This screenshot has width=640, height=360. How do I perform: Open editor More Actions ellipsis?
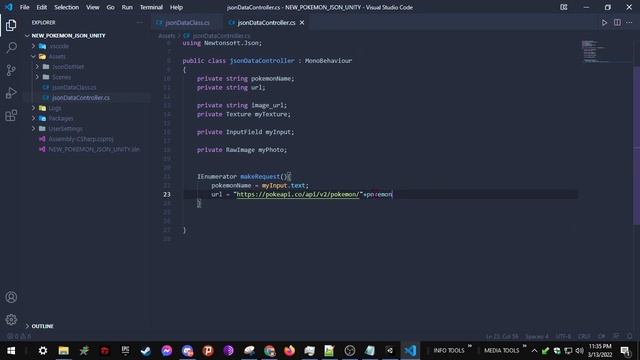tap(629, 23)
